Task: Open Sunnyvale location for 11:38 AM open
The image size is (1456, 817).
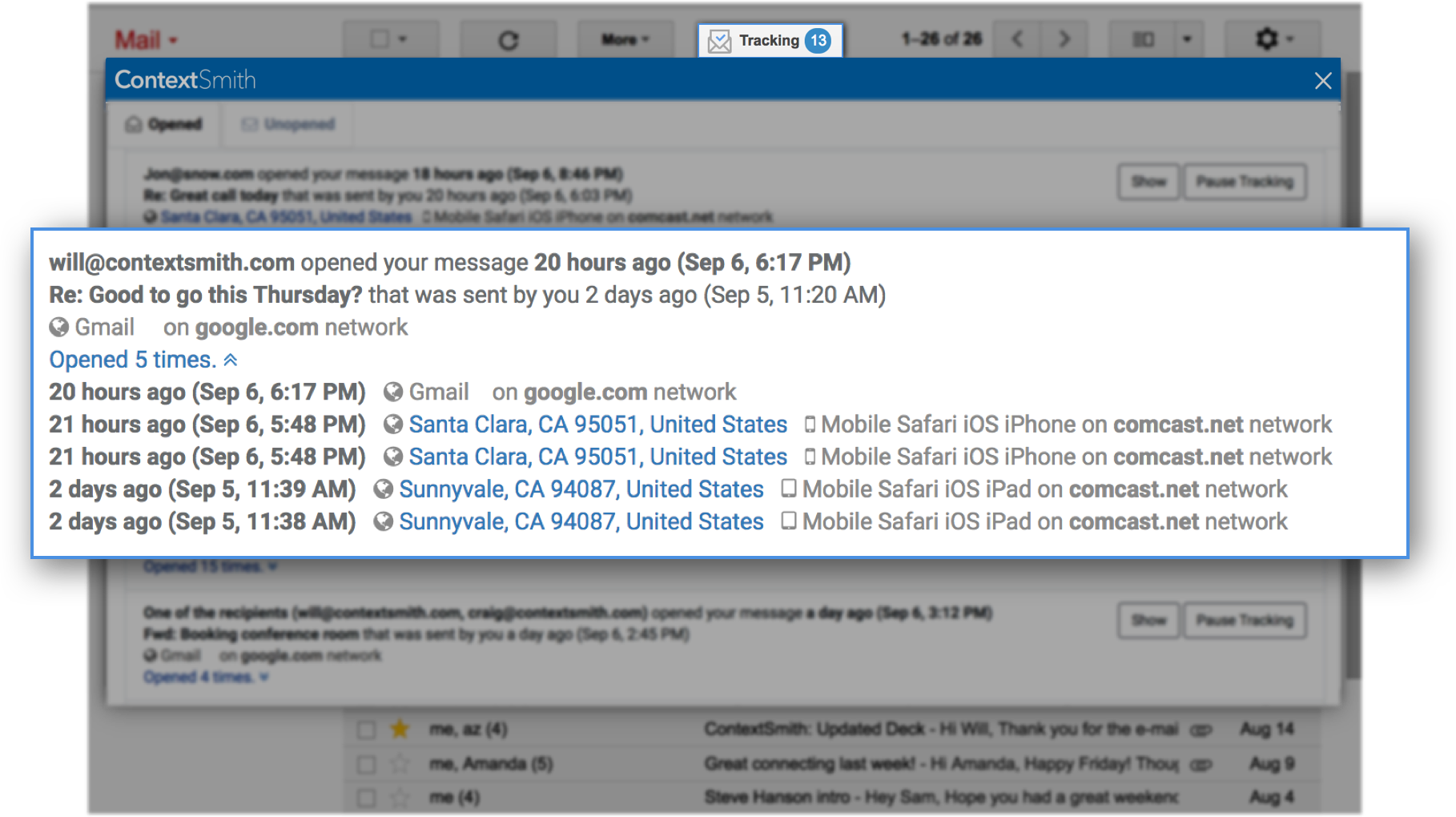Action: click(581, 521)
